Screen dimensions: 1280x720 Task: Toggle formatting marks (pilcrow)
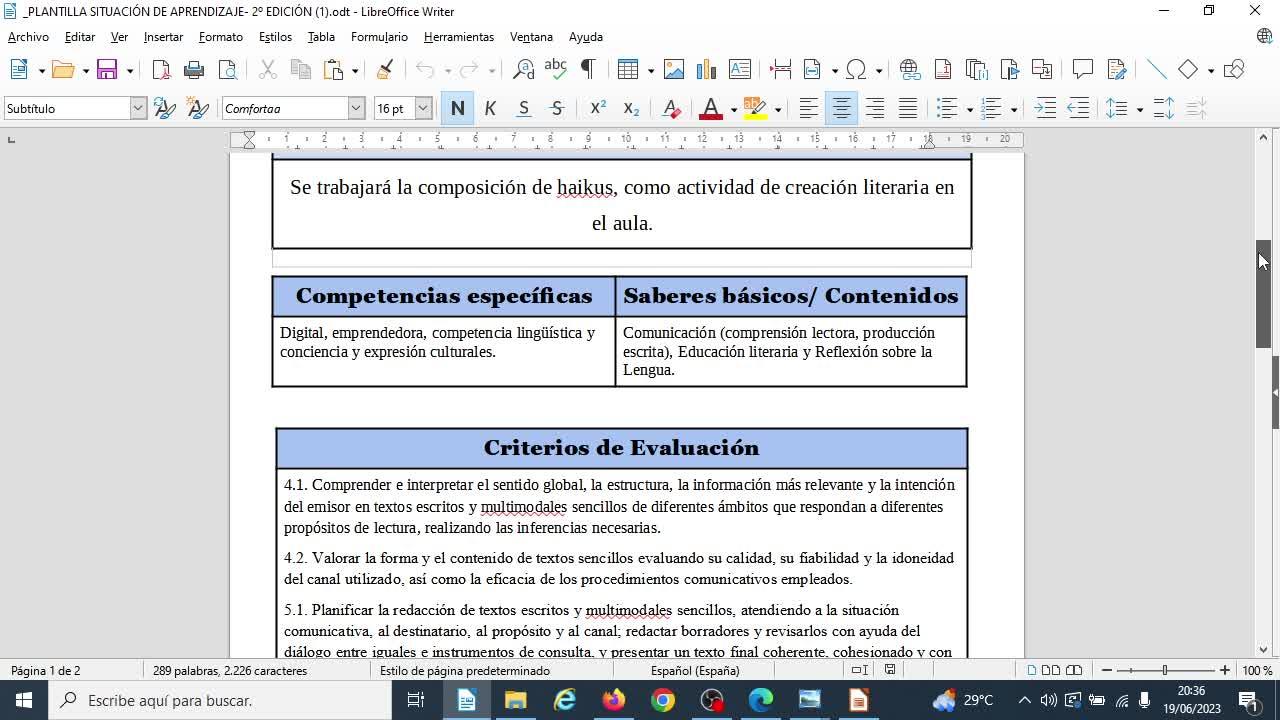(588, 69)
